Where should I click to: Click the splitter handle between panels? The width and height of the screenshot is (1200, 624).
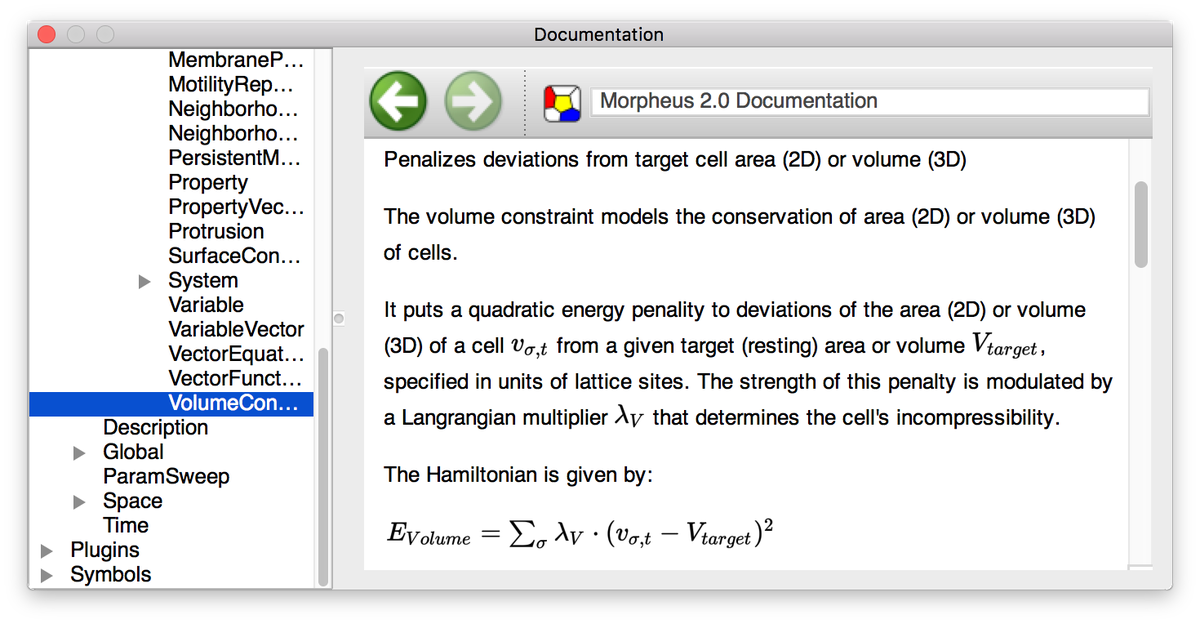point(338,319)
